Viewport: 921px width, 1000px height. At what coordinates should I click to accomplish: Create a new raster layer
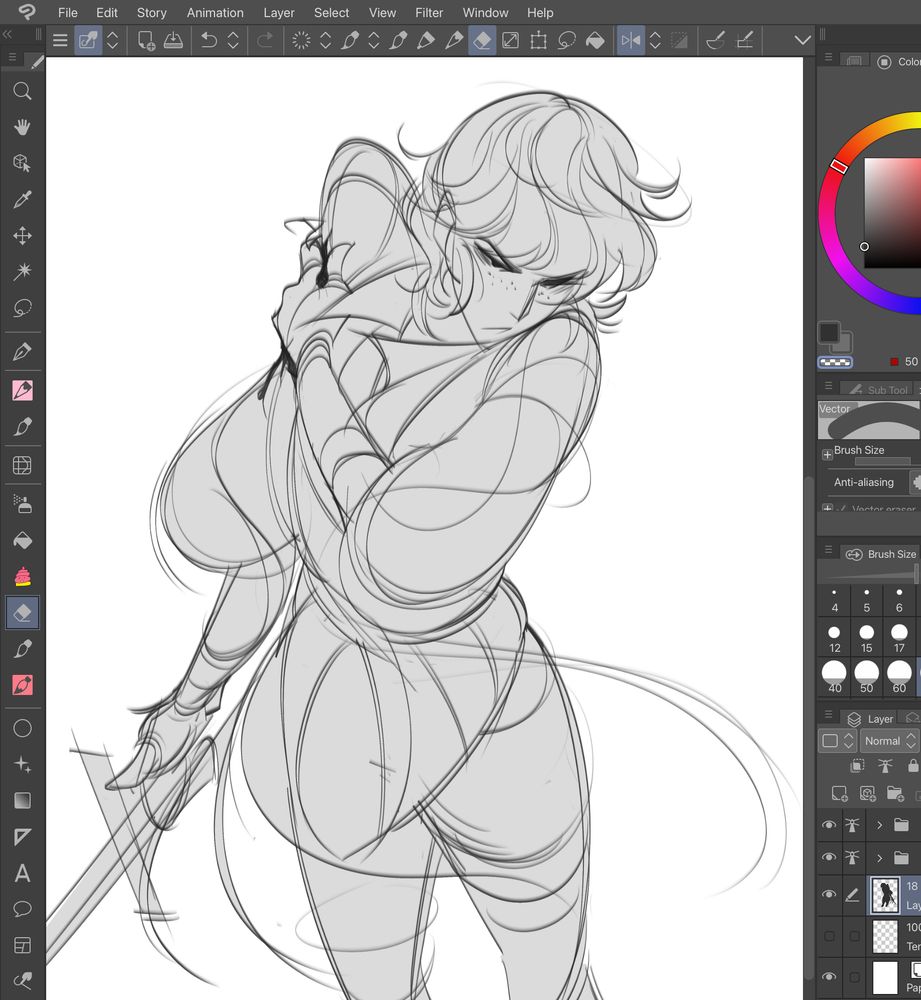click(841, 792)
